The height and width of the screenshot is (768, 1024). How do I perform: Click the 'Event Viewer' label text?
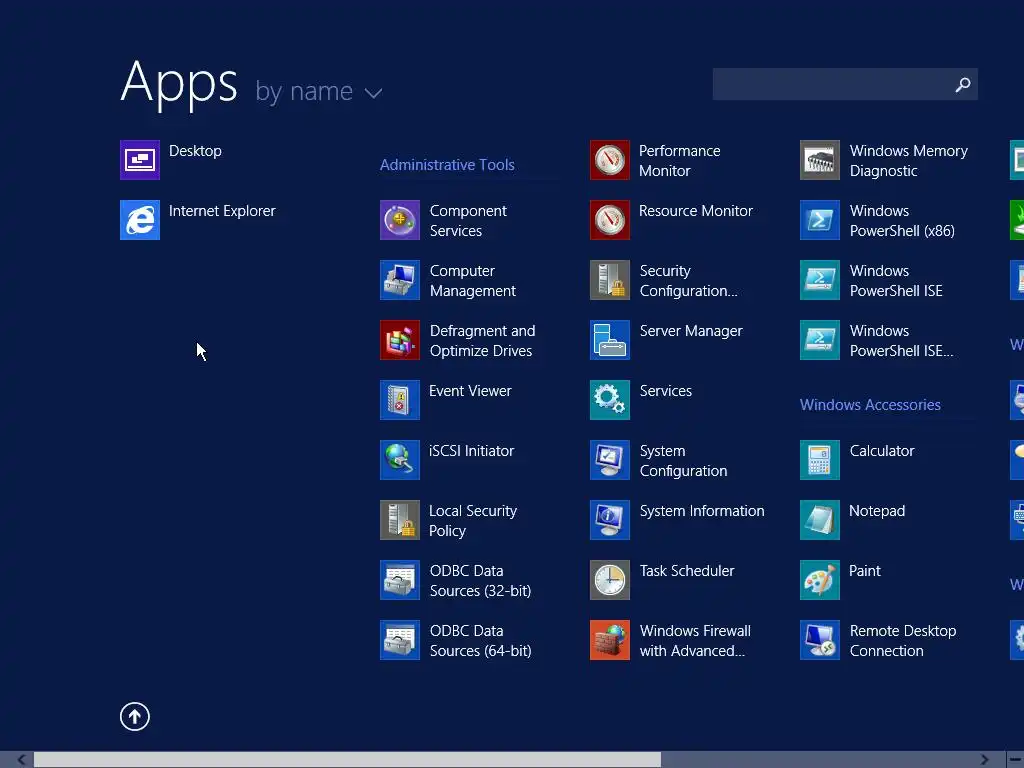(x=470, y=391)
